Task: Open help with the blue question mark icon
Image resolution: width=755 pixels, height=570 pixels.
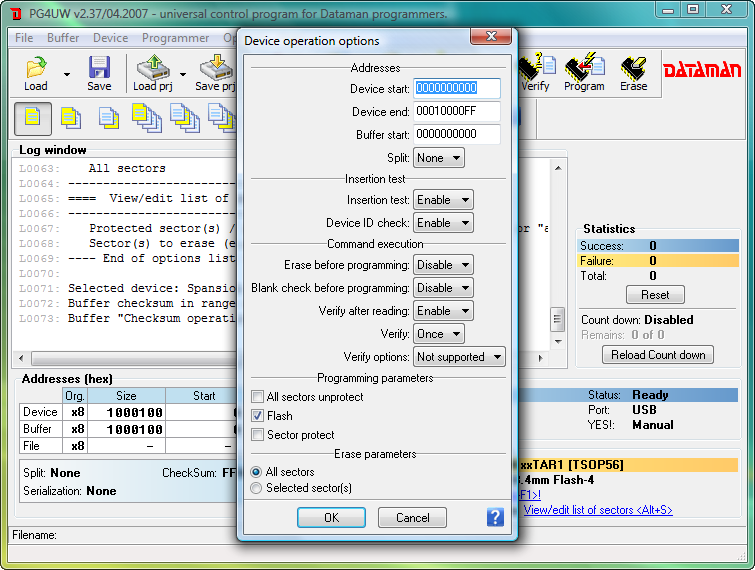Action: tap(495, 517)
